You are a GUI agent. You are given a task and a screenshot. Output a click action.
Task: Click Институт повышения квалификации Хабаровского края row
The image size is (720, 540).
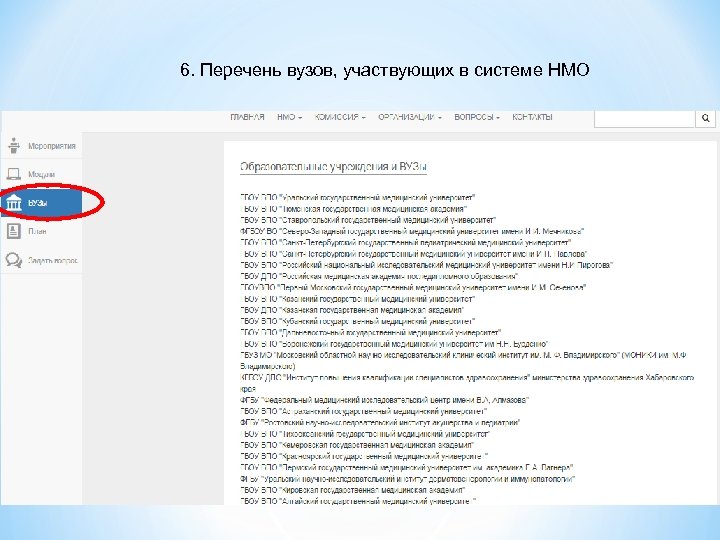(467, 383)
